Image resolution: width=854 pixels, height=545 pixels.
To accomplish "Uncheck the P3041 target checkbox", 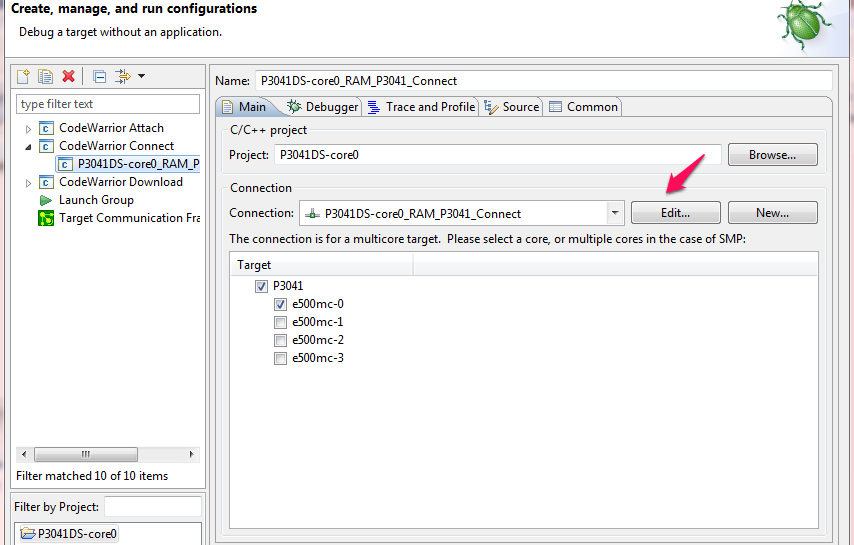I will point(262,286).
